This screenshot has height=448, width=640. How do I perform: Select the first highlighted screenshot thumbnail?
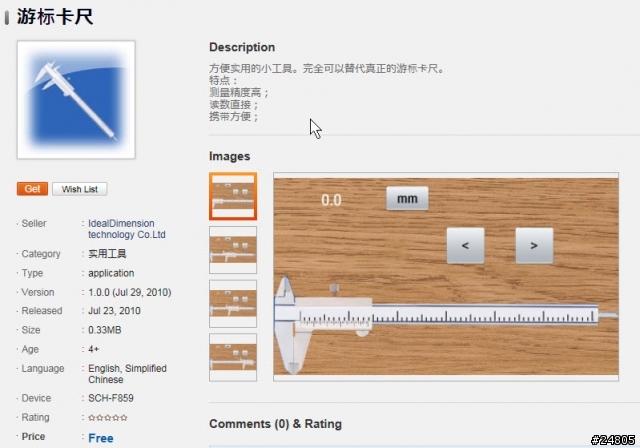click(233, 196)
